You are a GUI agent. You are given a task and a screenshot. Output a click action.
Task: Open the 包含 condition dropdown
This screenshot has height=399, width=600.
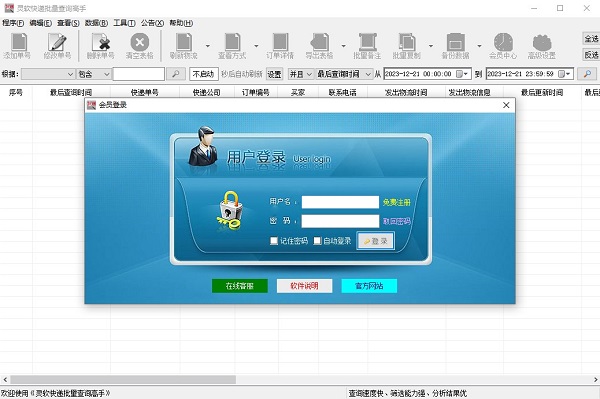coord(94,74)
